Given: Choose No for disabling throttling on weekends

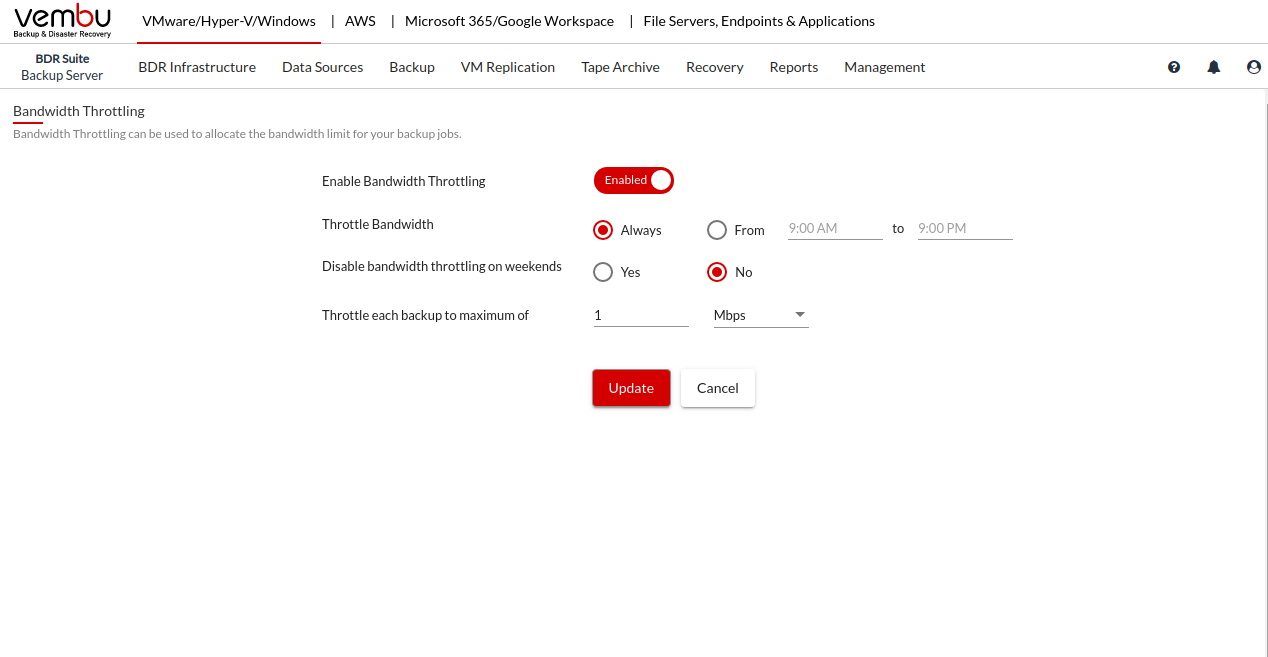Looking at the screenshot, I should point(717,272).
